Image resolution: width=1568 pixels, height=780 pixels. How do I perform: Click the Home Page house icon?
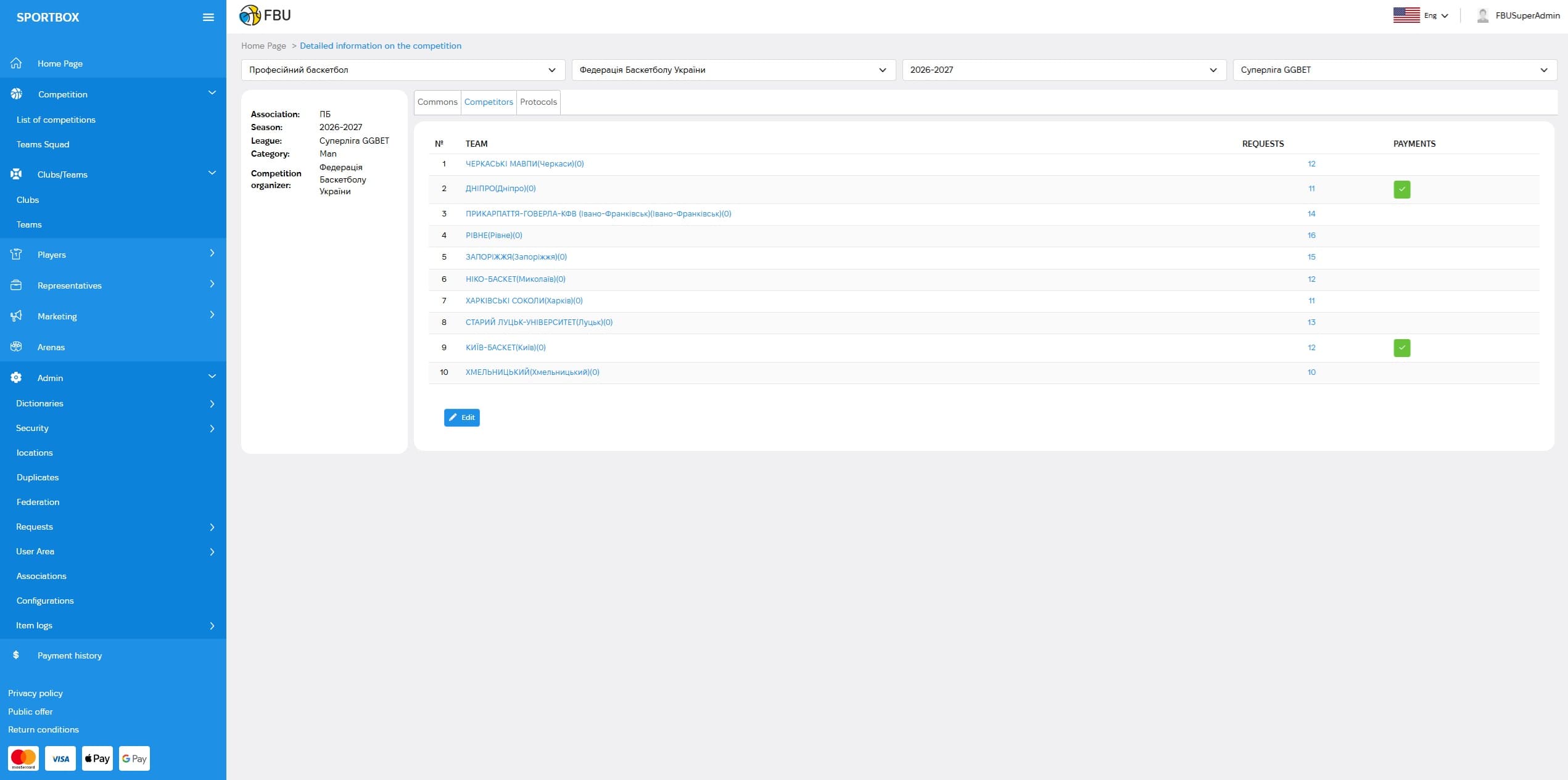click(16, 63)
